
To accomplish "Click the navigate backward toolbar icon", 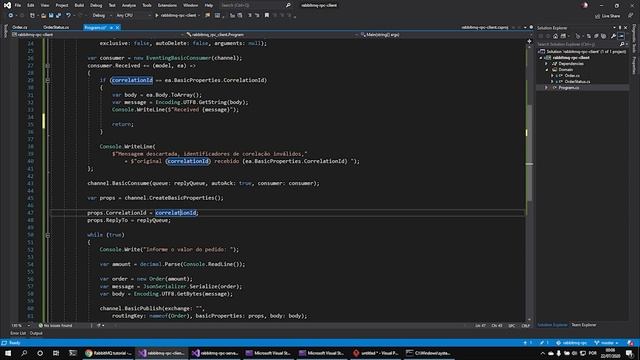I will [x=11, y=16].
